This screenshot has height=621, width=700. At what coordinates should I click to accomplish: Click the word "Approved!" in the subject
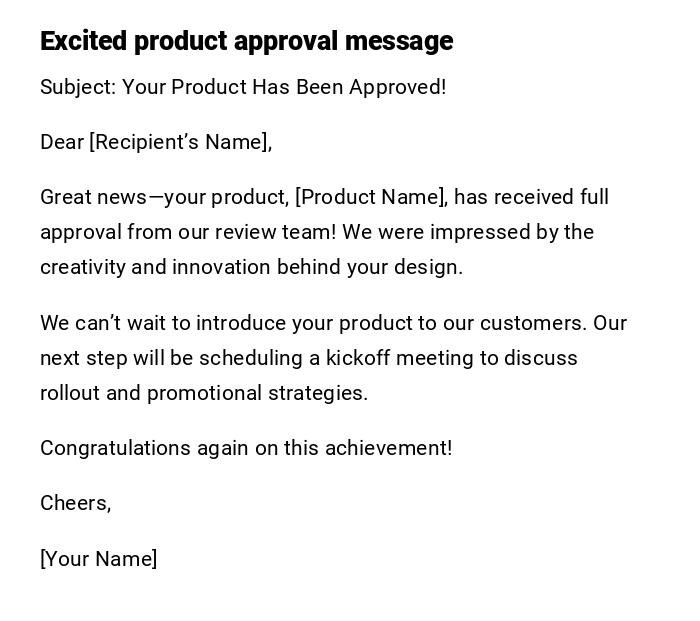pos(399,87)
